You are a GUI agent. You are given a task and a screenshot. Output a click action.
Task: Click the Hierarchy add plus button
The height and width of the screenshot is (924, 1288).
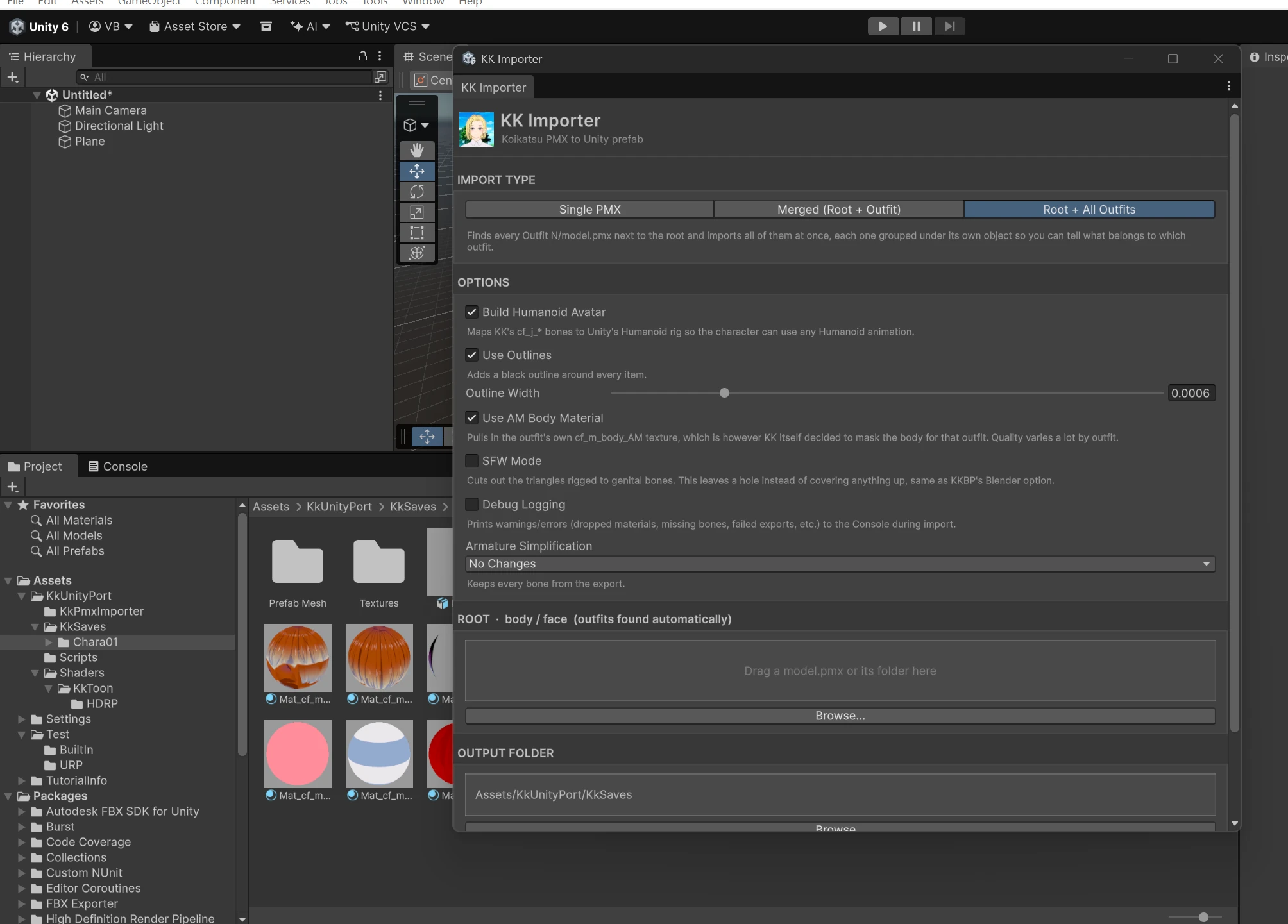[13, 78]
